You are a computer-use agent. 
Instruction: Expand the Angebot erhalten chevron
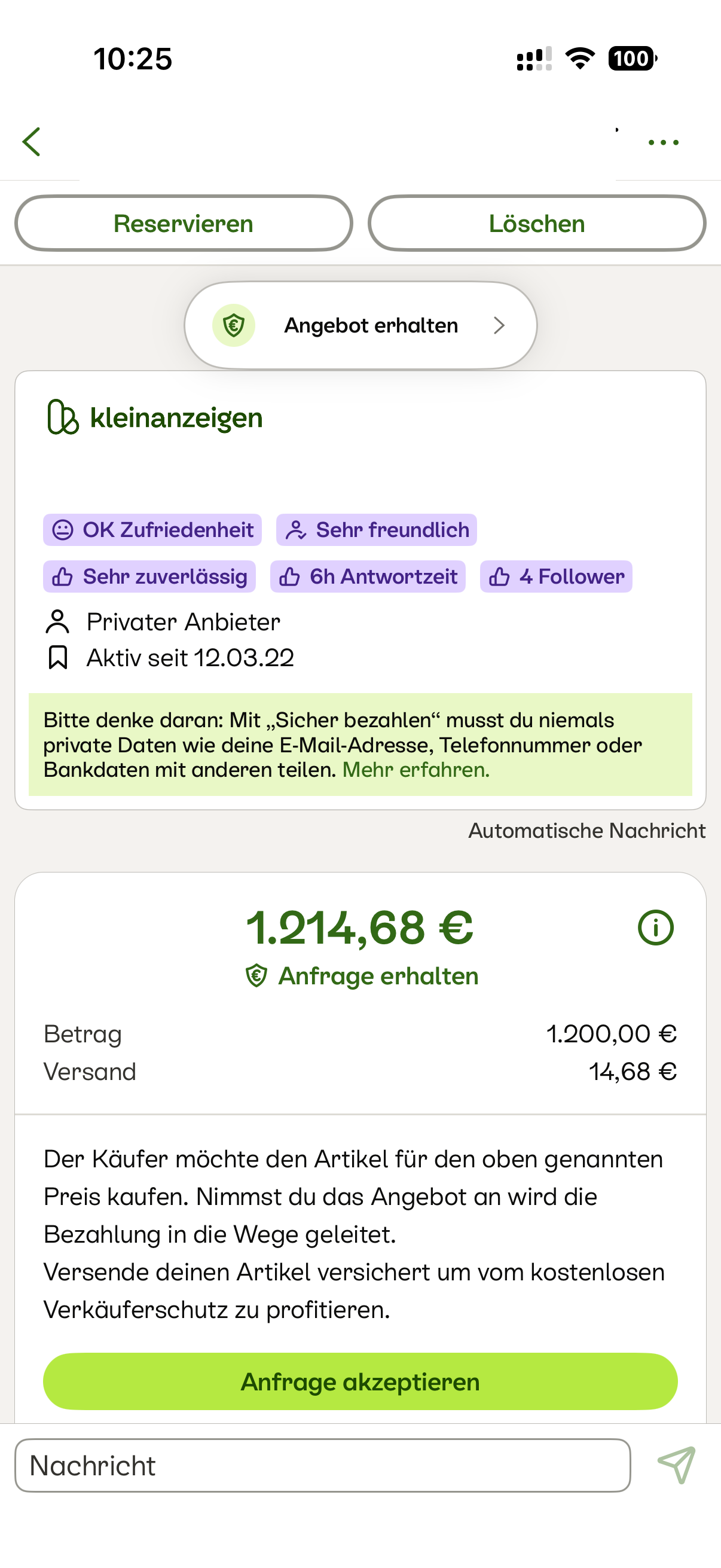click(500, 326)
